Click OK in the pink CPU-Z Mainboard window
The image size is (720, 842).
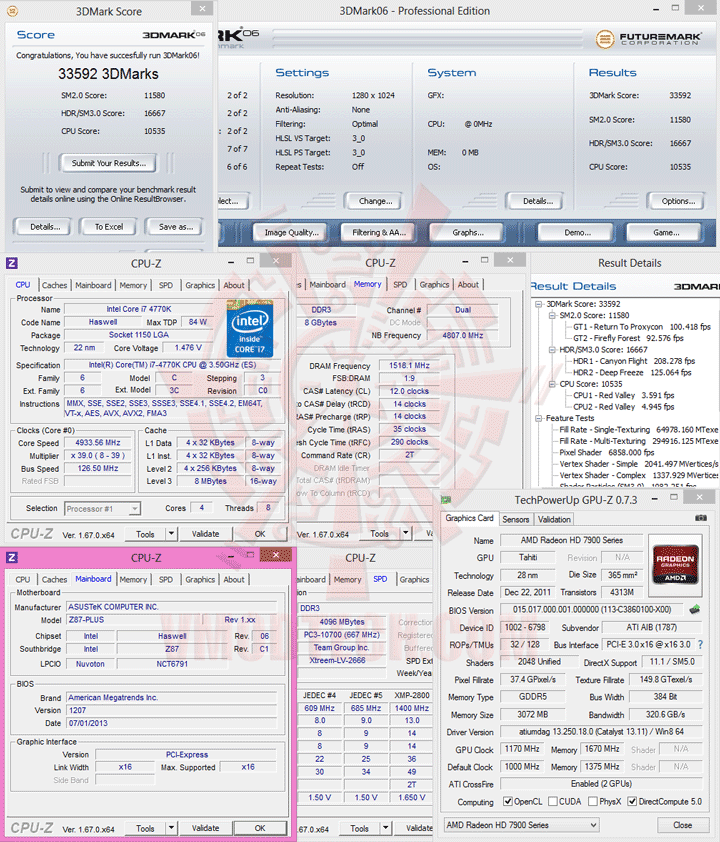pyautogui.click(x=260, y=828)
